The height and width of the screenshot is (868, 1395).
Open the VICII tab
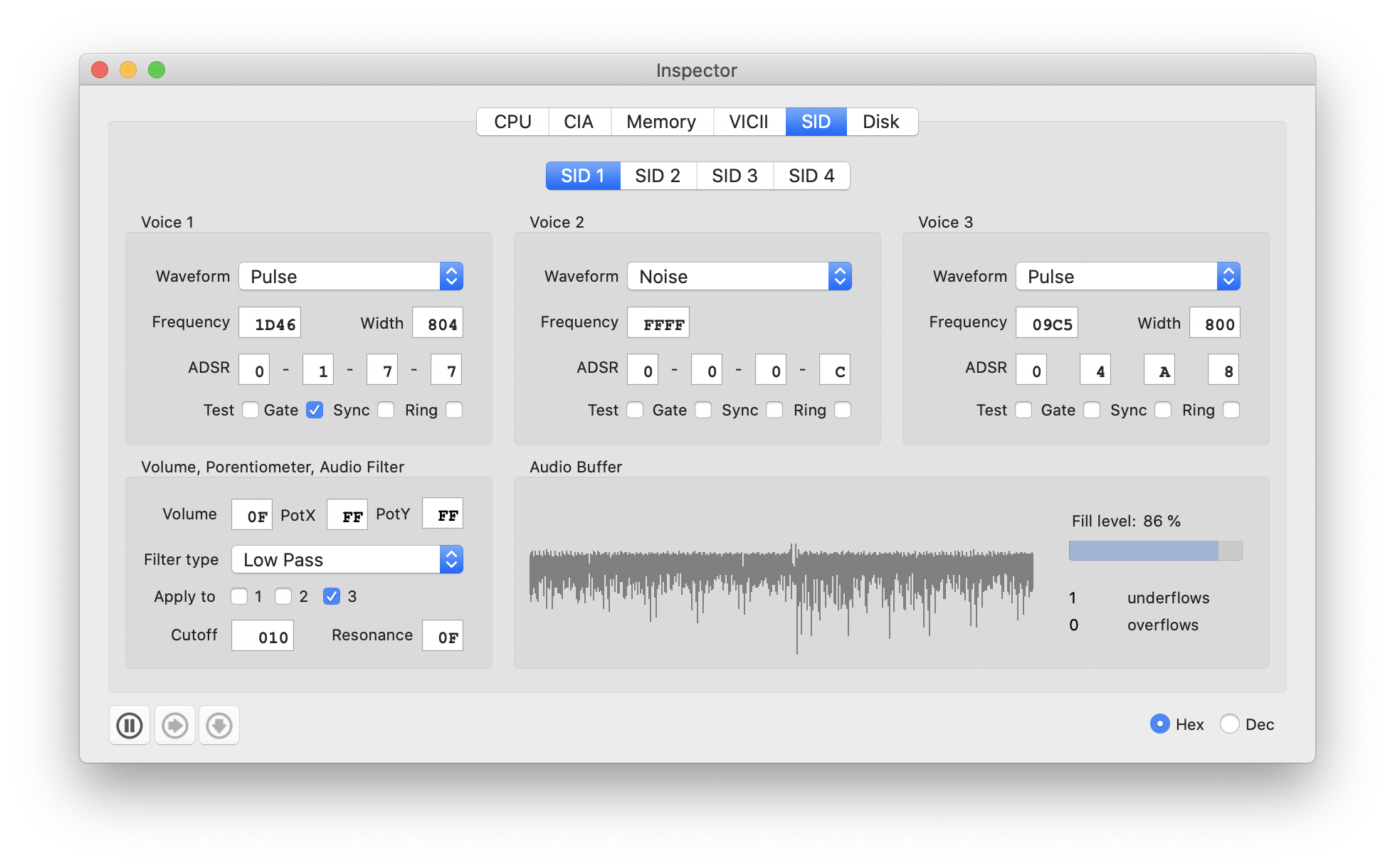point(749,122)
